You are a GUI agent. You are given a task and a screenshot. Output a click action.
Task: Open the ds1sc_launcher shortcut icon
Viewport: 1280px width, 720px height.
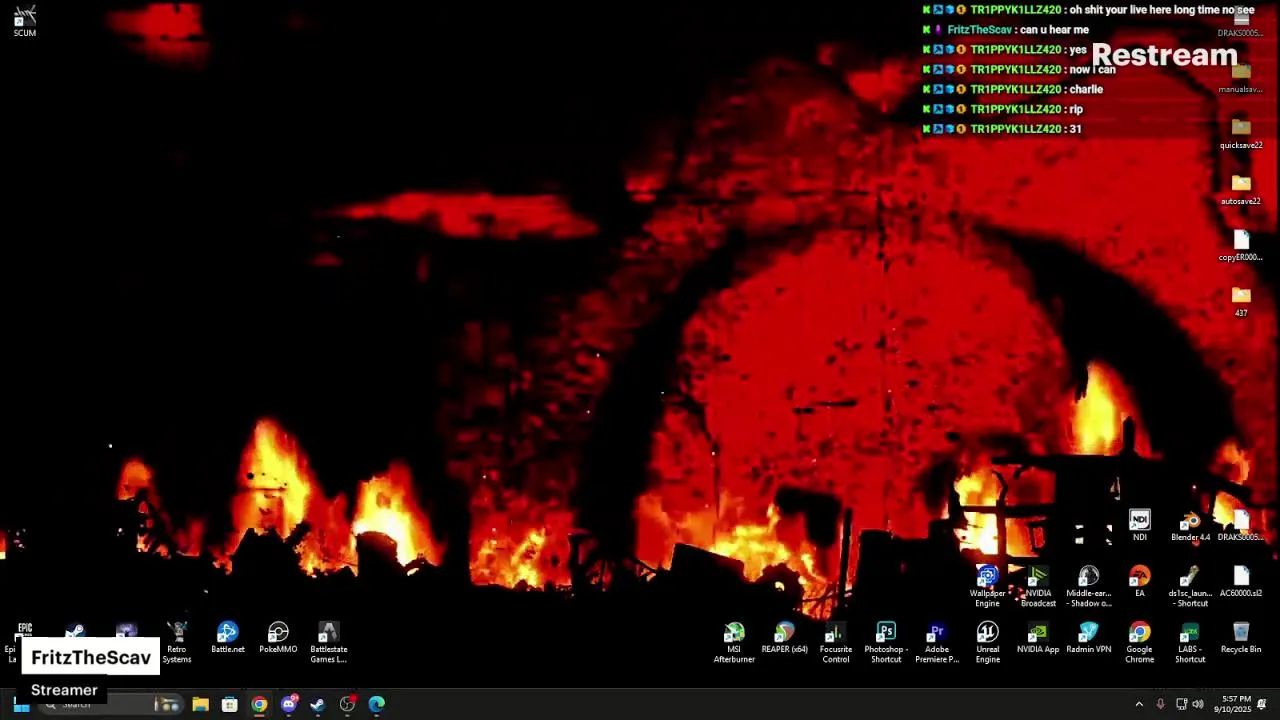[x=1190, y=586]
